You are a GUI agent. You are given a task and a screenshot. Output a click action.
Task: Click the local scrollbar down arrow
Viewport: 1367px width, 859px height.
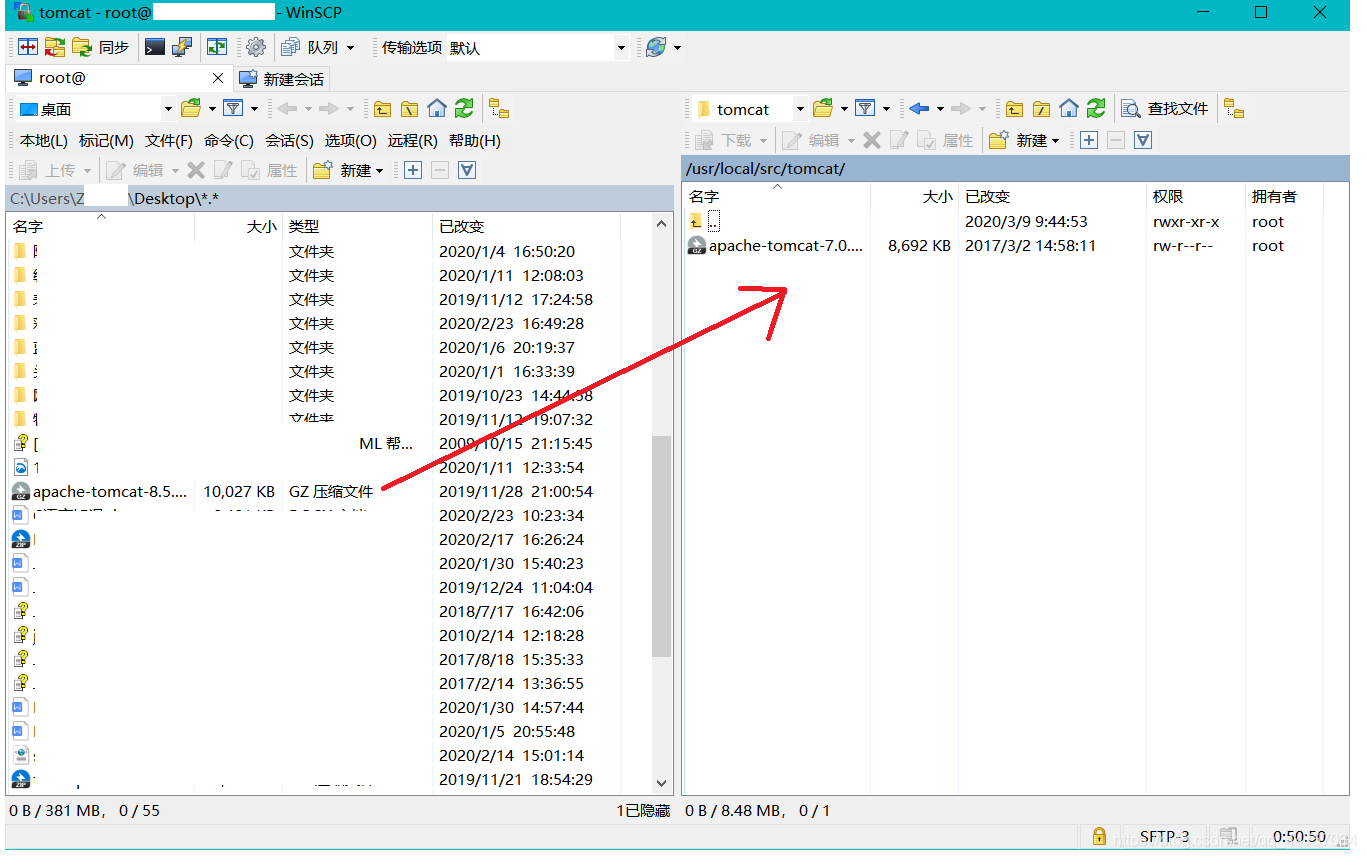[x=661, y=783]
